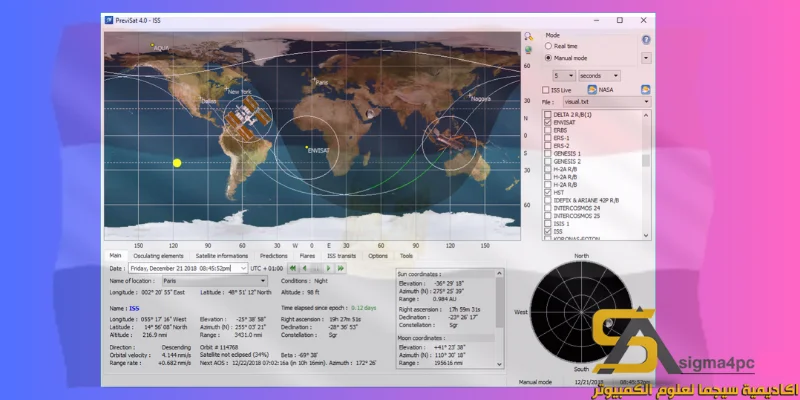Click the New York marker on the map
Viewport: 800px width, 400px height.
(x=227, y=88)
